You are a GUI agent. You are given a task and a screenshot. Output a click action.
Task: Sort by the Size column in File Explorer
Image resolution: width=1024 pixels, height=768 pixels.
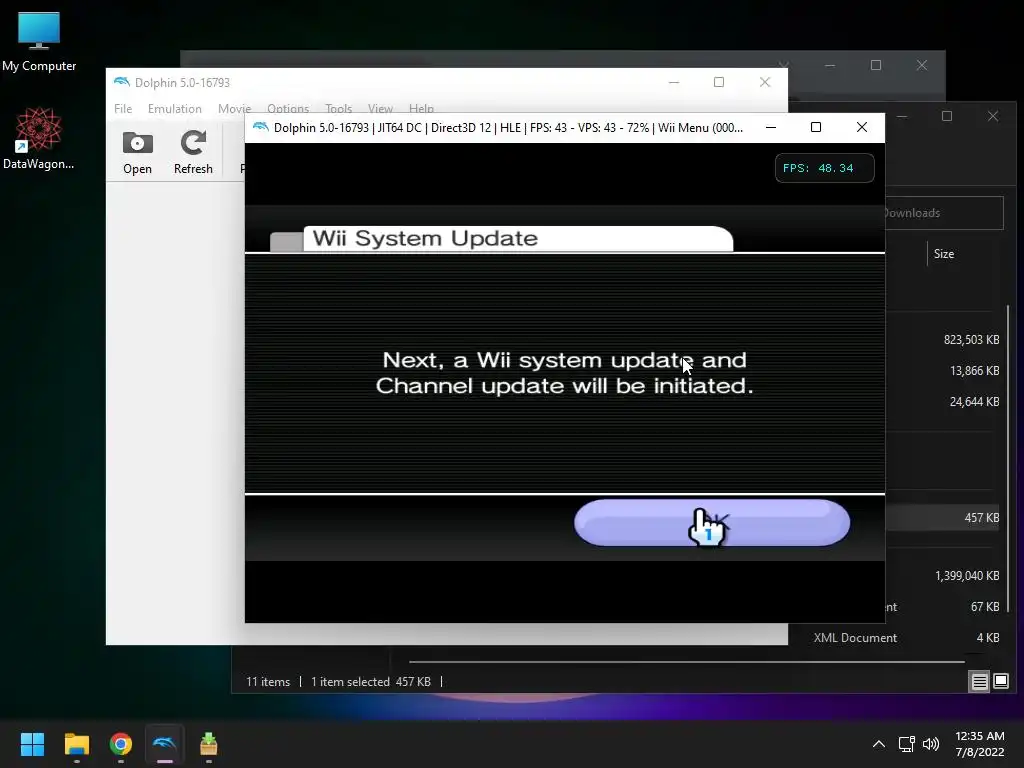(x=944, y=254)
